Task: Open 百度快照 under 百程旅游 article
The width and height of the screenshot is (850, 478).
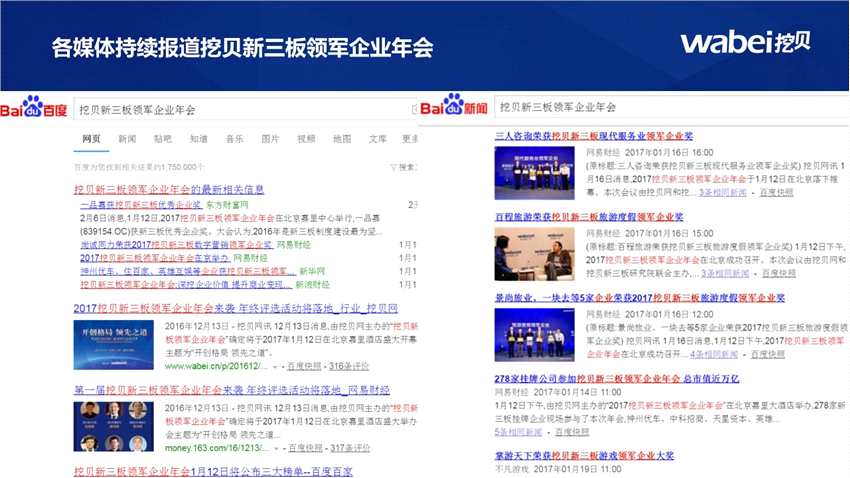Action: (x=779, y=274)
